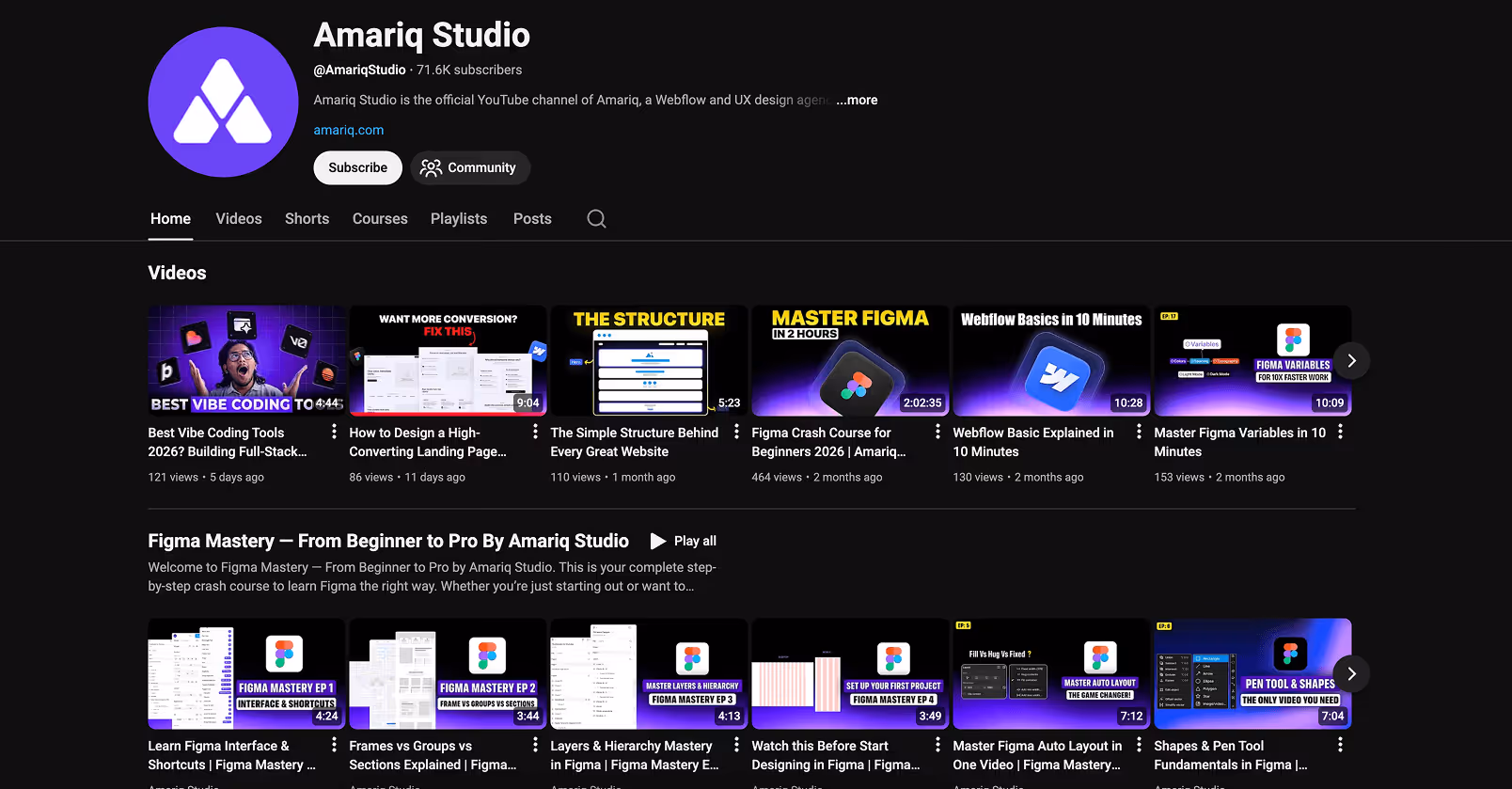The image size is (1512, 789).
Task: Expand channel description with ...more
Action: point(857,100)
